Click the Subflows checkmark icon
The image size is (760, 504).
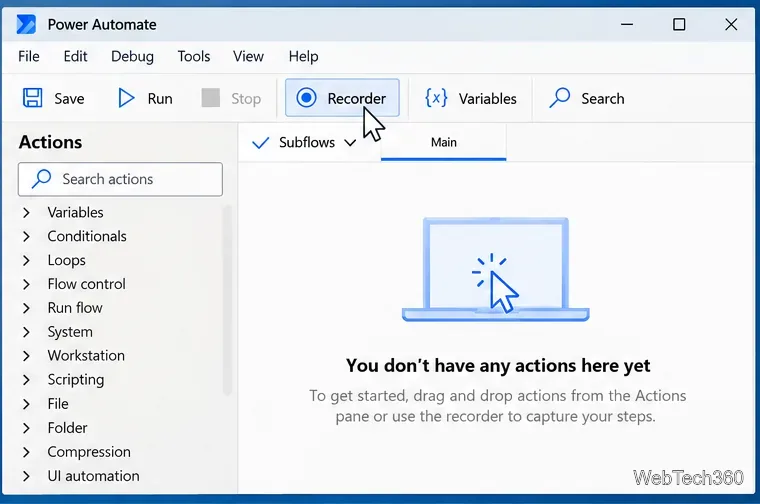[x=260, y=142]
